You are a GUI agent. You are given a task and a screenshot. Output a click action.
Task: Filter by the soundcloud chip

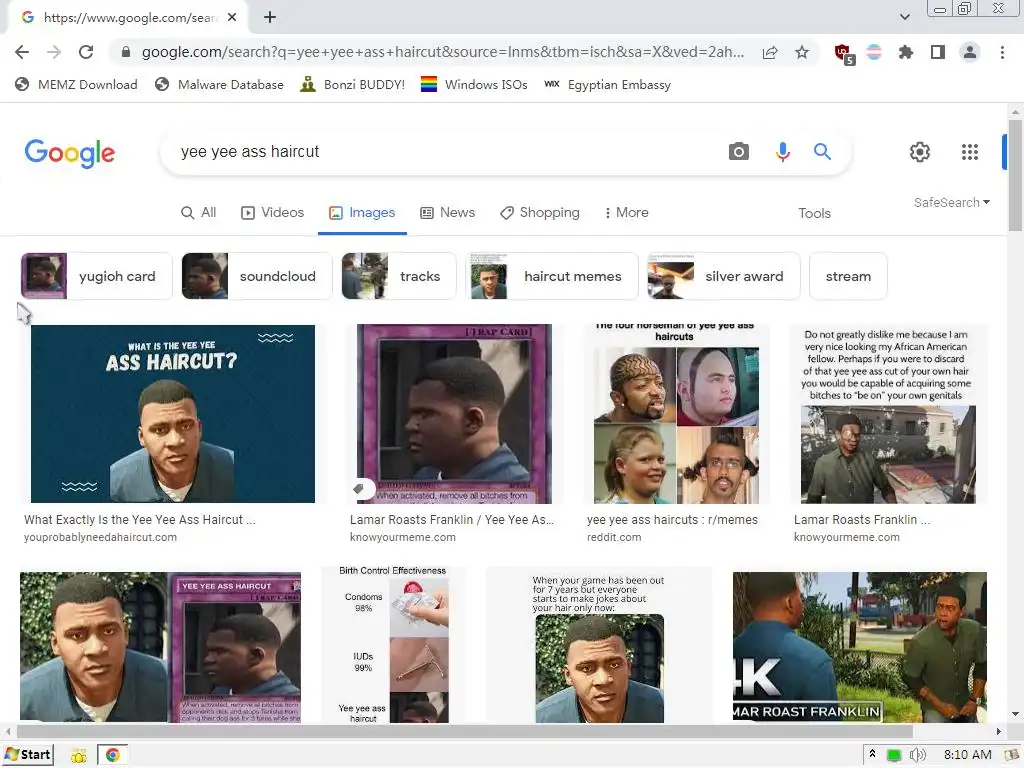[x=257, y=276]
